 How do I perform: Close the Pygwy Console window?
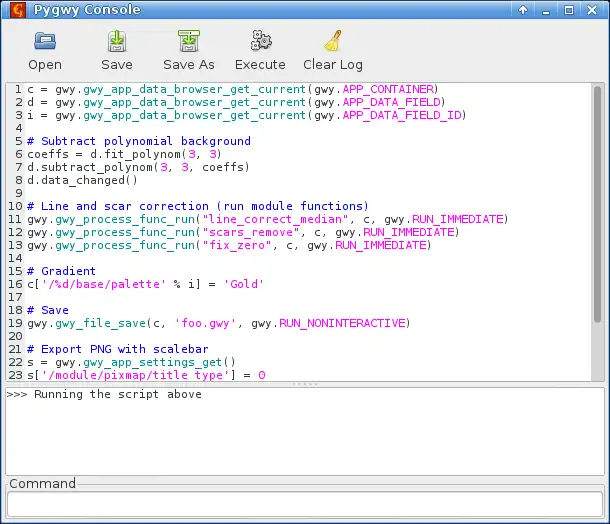(x=592, y=10)
